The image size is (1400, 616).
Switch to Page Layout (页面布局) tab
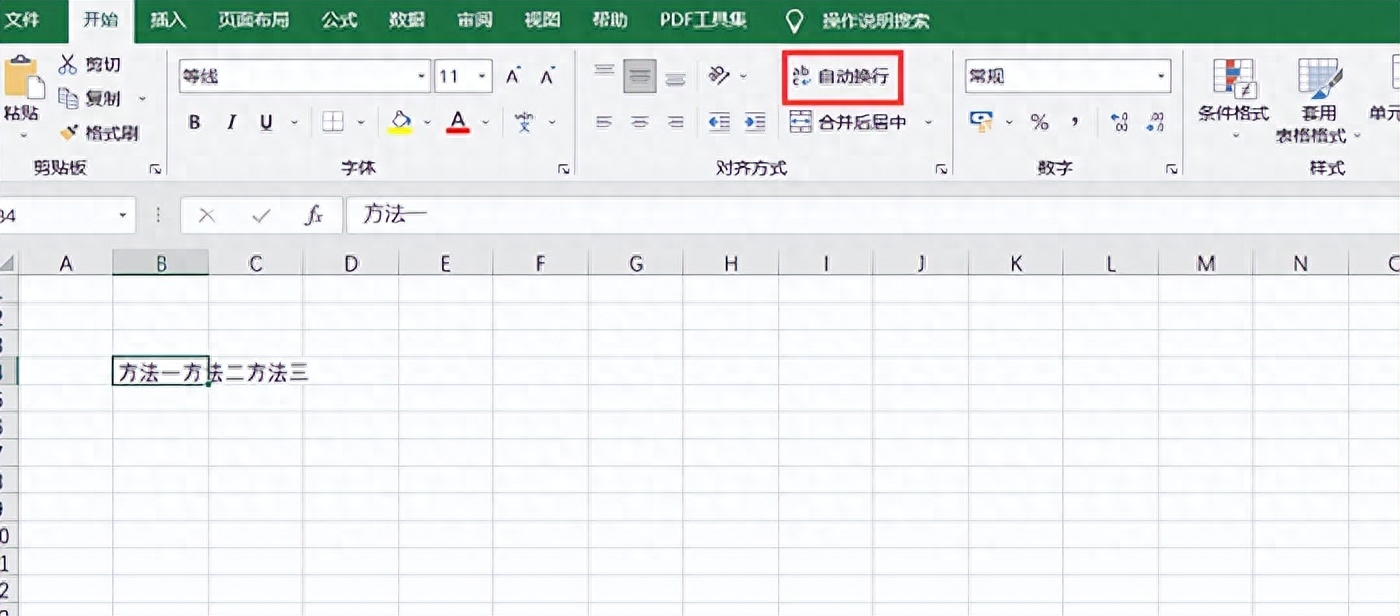[x=253, y=19]
